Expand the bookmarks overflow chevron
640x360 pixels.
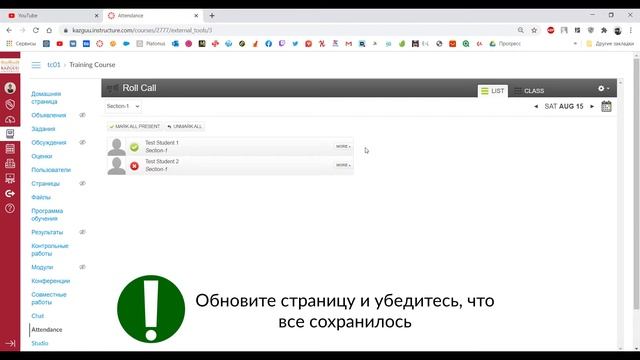(575, 44)
